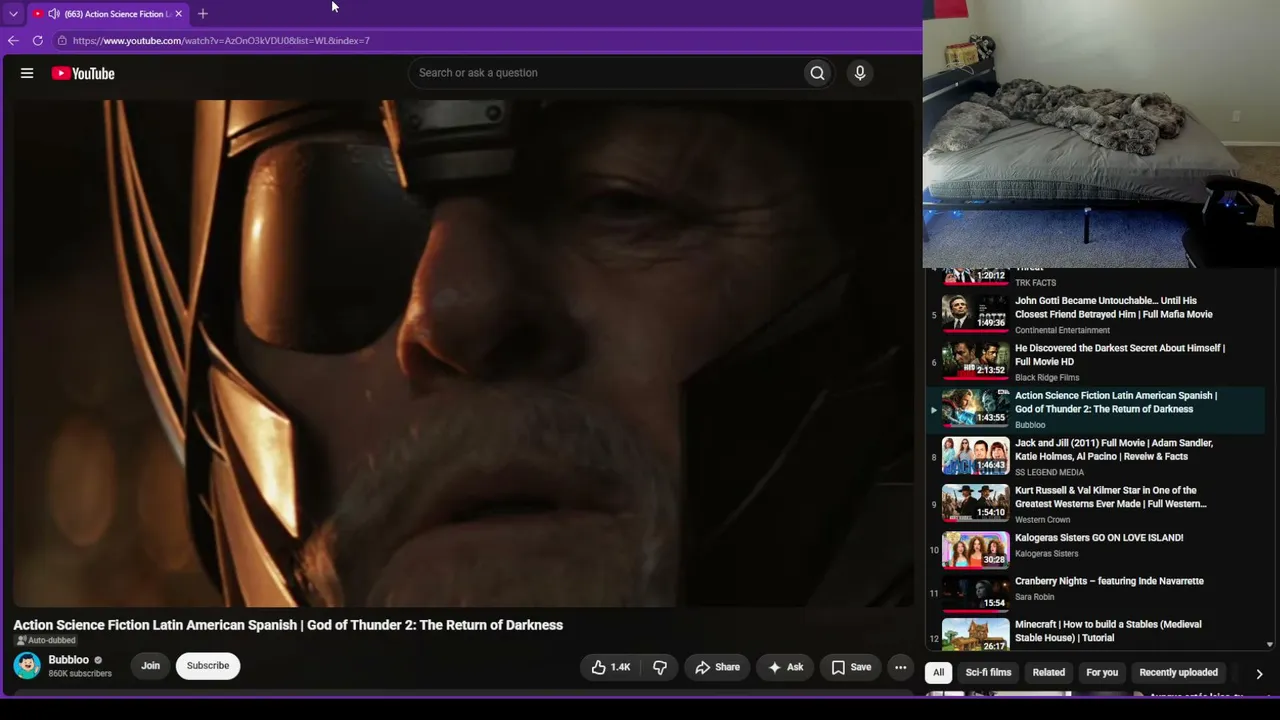Image resolution: width=1280 pixels, height=720 pixels.
Task: Like the video with 1.4K likes
Action: 611,667
